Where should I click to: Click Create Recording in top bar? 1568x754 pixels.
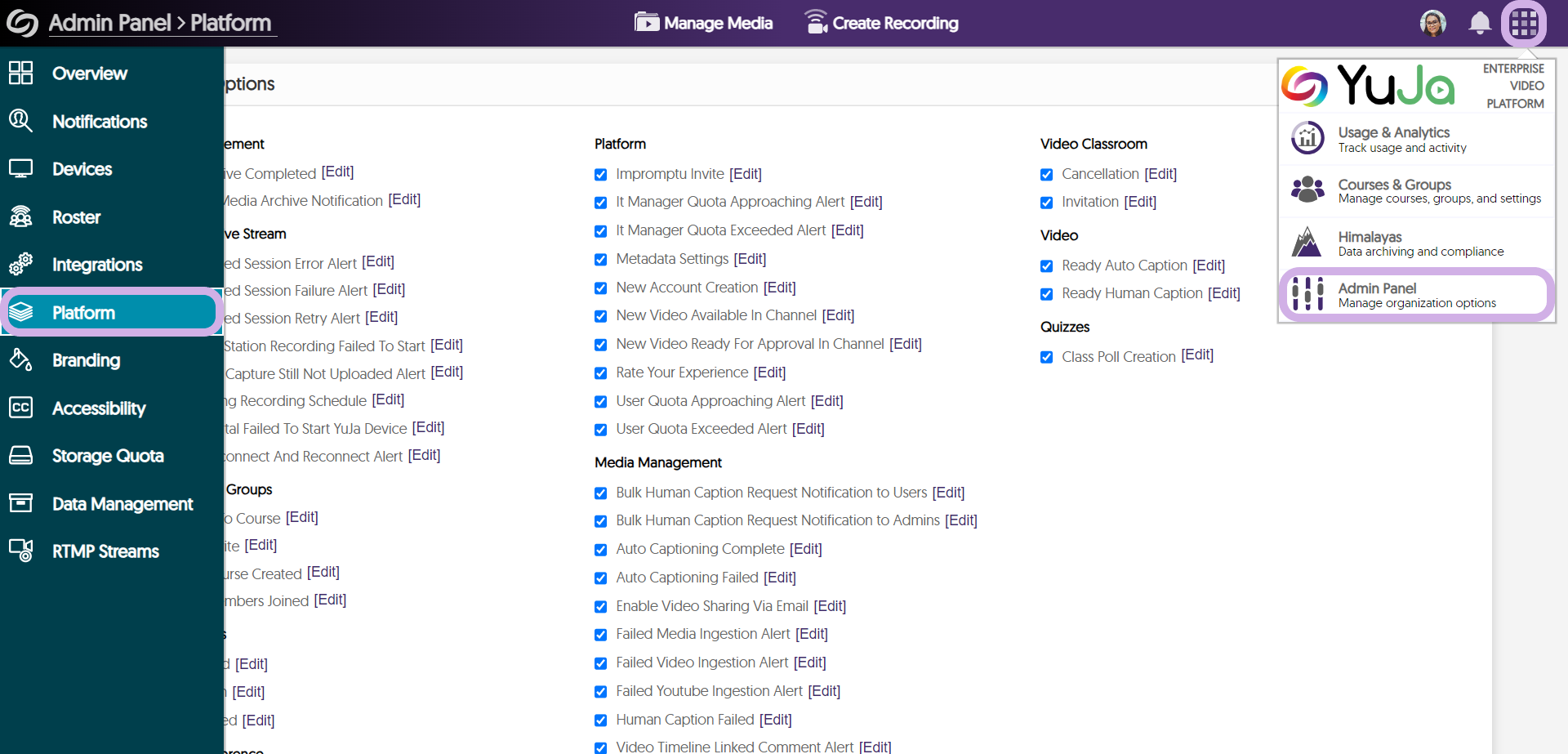tap(881, 23)
